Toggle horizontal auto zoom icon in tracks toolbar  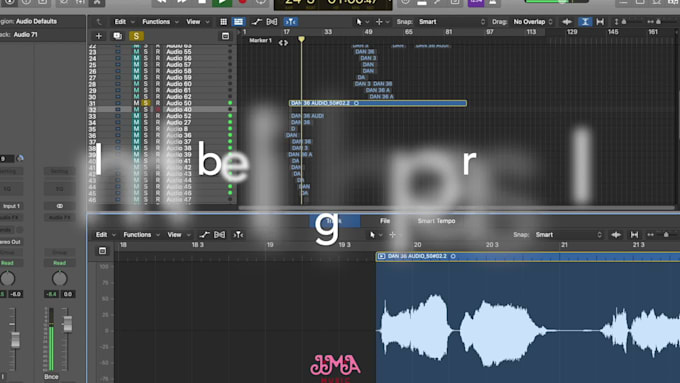pyautogui.click(x=600, y=22)
